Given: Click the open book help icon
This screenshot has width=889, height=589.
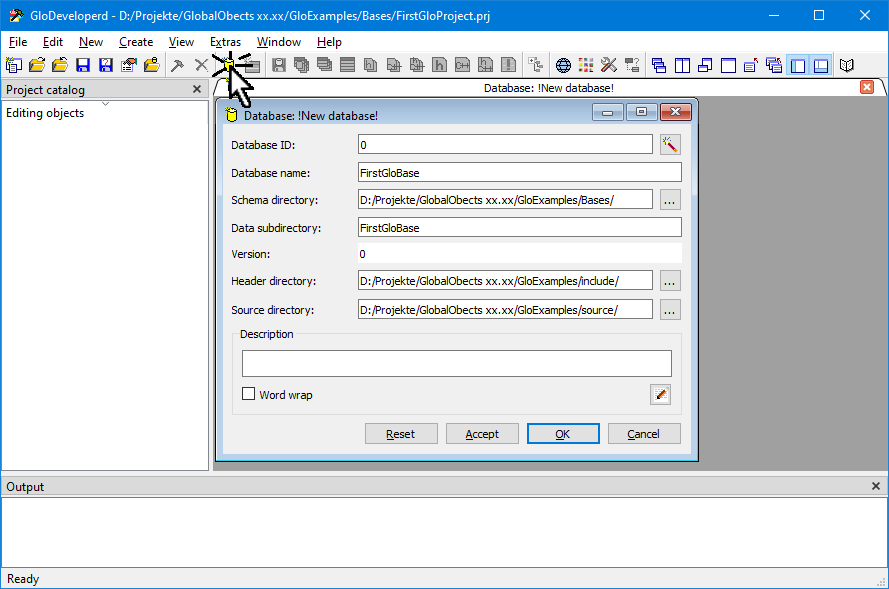Looking at the screenshot, I should (x=847, y=65).
